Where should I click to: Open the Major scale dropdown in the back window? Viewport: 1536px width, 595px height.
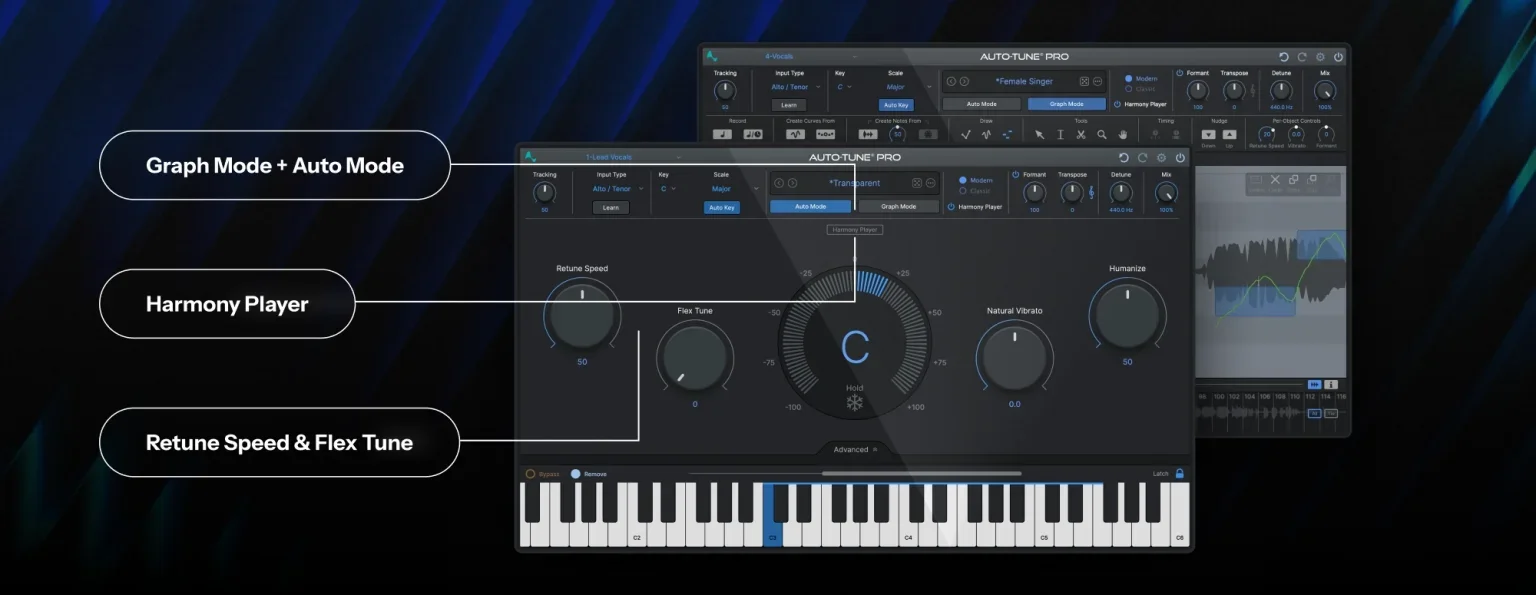[x=908, y=87]
